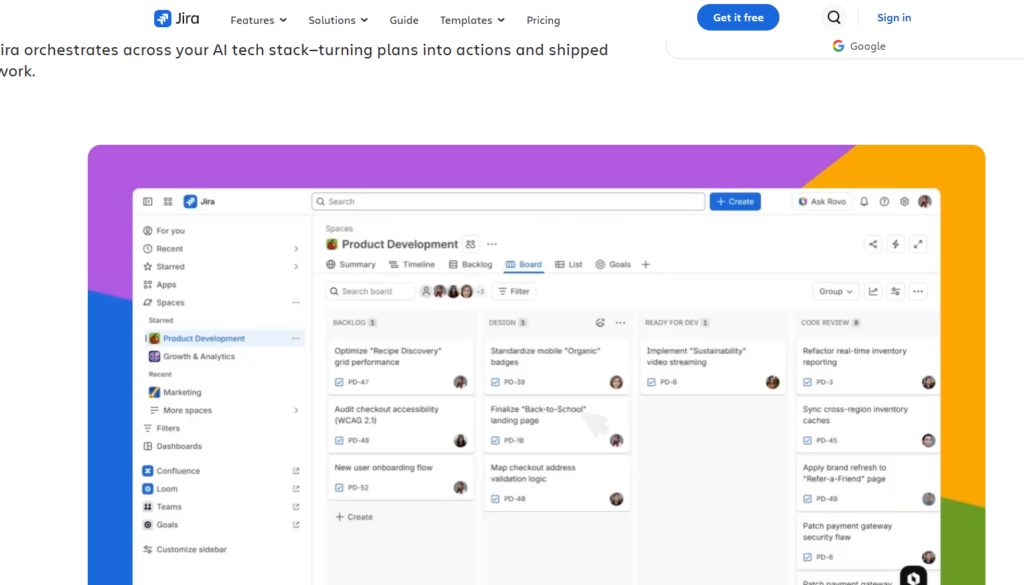Image resolution: width=1024 pixels, height=585 pixels.
Task: Open the Solutions dropdown menu
Action: (x=338, y=20)
